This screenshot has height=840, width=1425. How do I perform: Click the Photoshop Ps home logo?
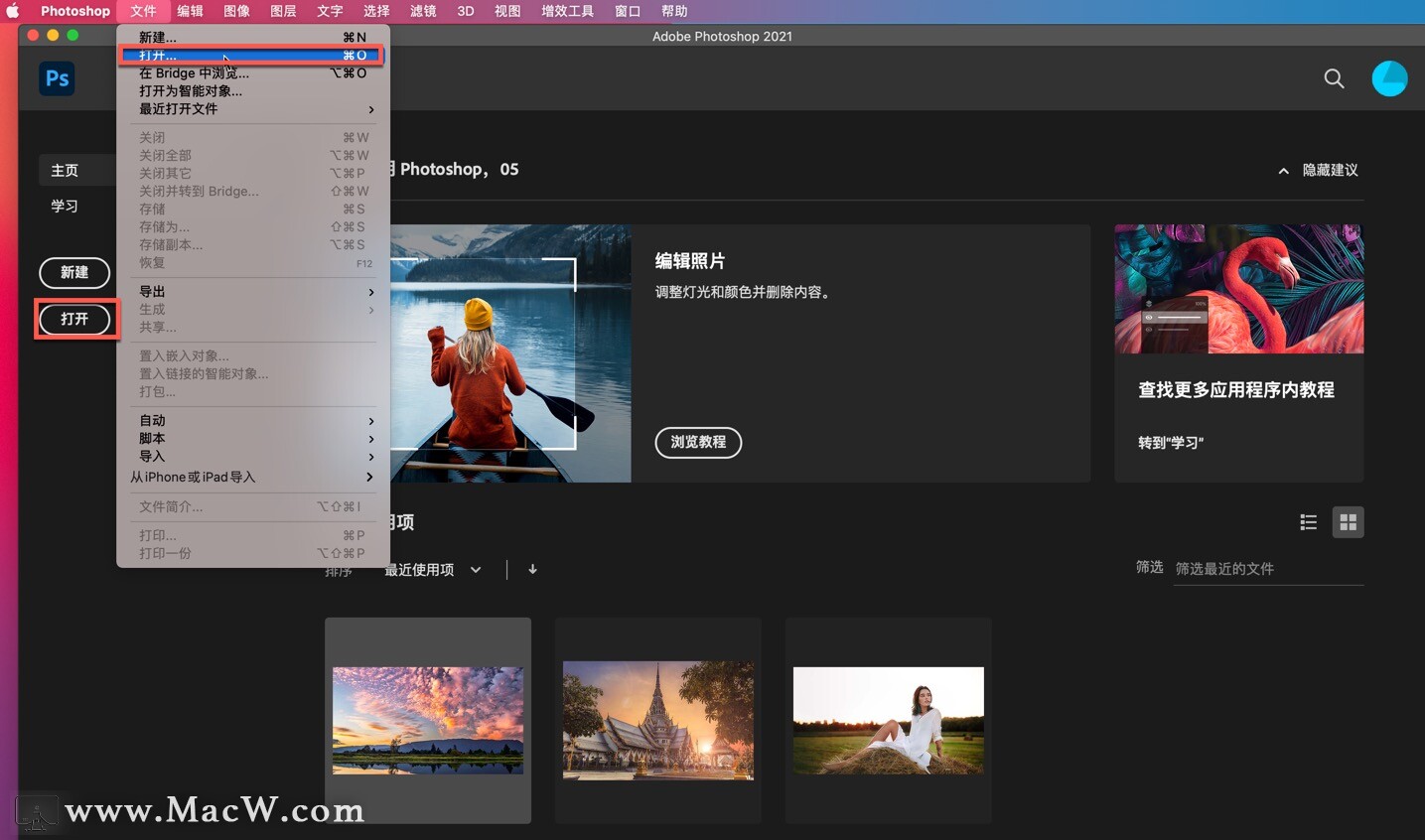coord(58,78)
